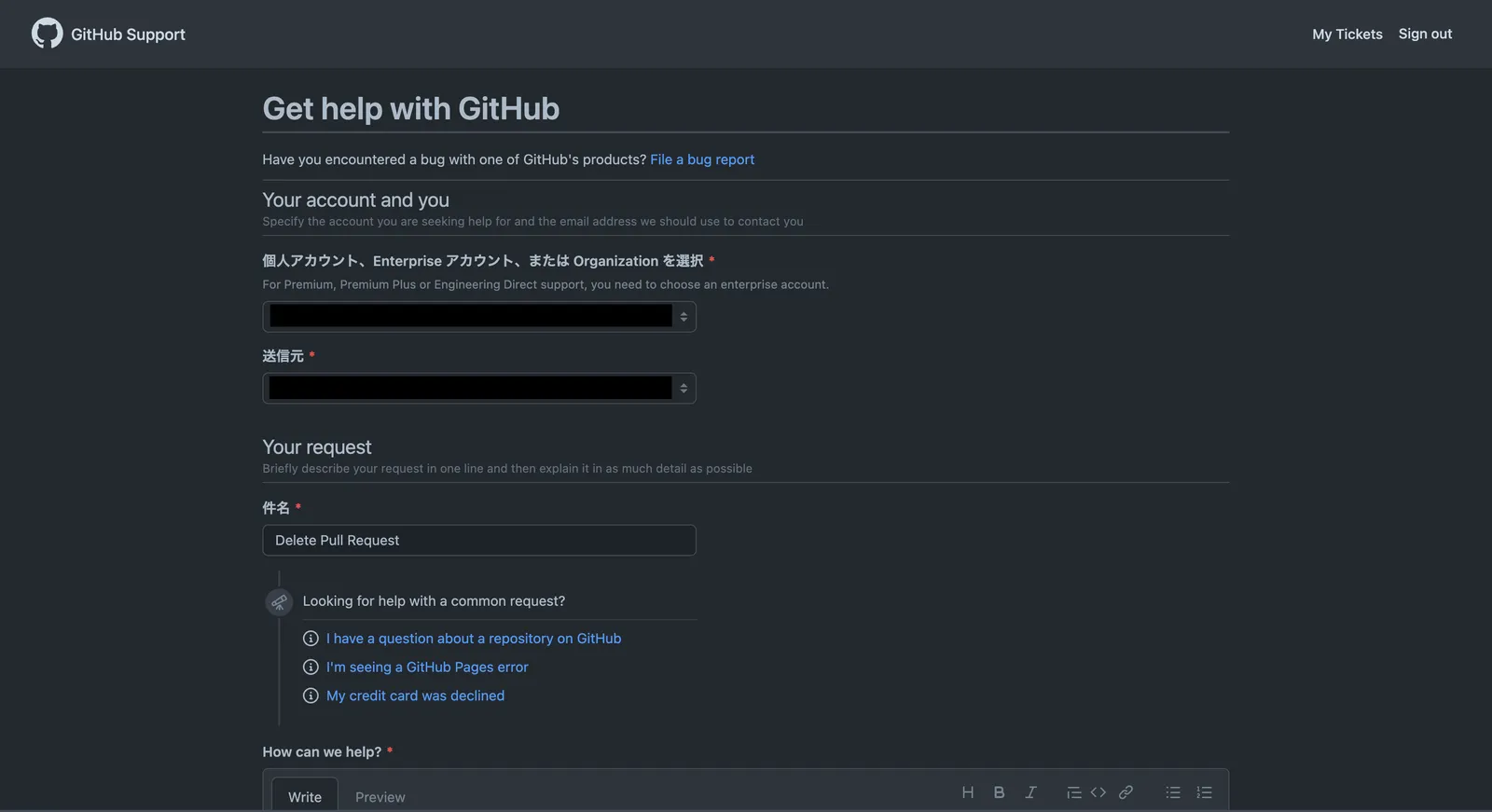Click the 'Get help with GitHub' heading
The width and height of the screenshot is (1492, 812).
pyautogui.click(x=411, y=108)
